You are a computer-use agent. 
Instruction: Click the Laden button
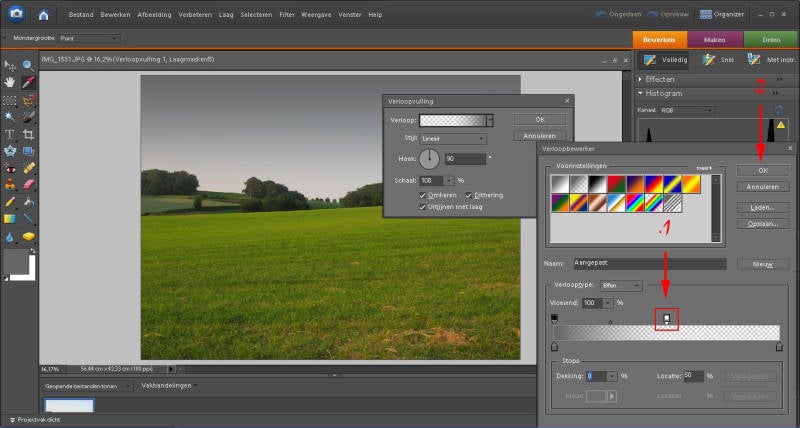tap(762, 206)
